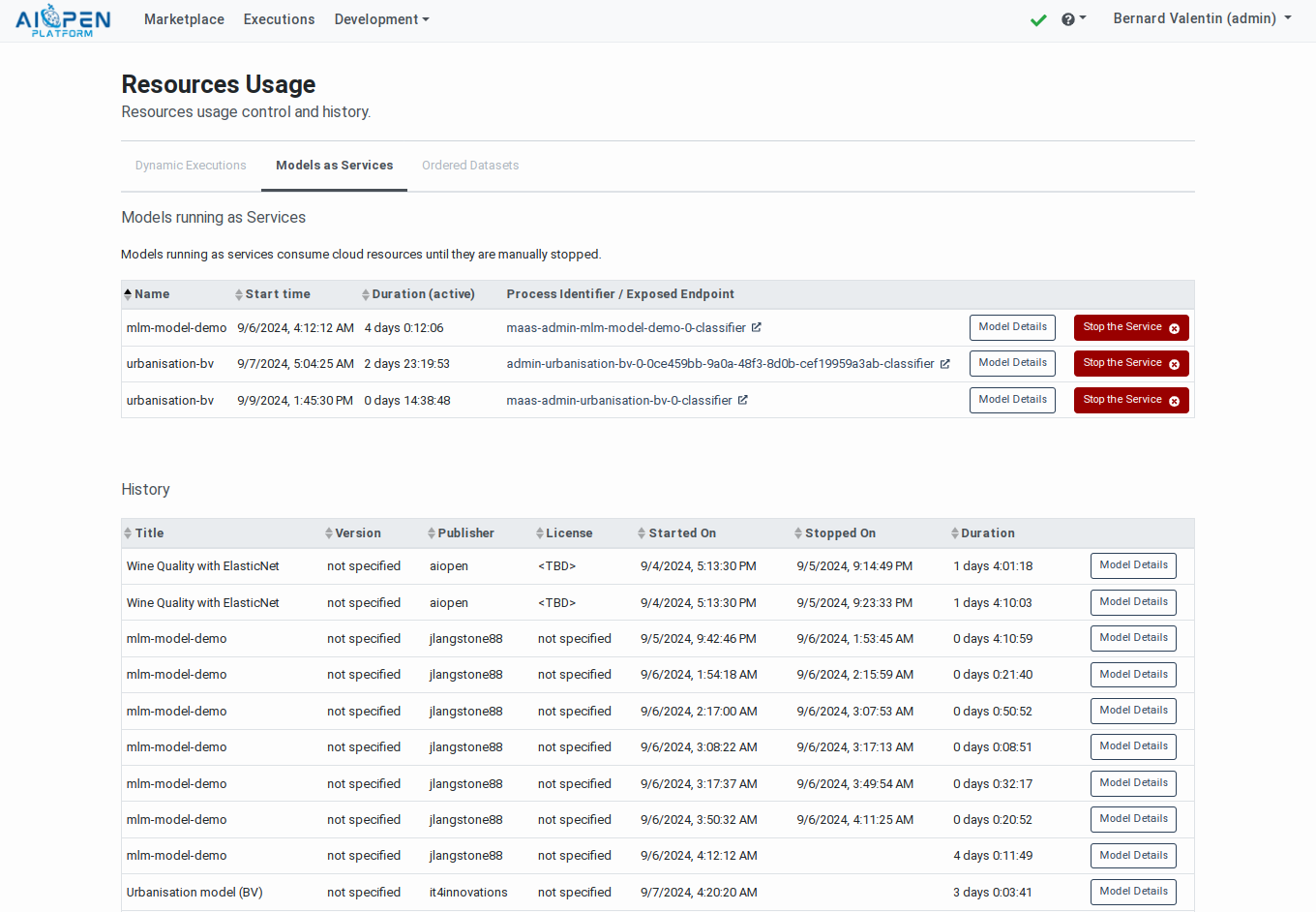Switch to the Dynamic Executions tab
The image size is (1316, 912).
[191, 166]
